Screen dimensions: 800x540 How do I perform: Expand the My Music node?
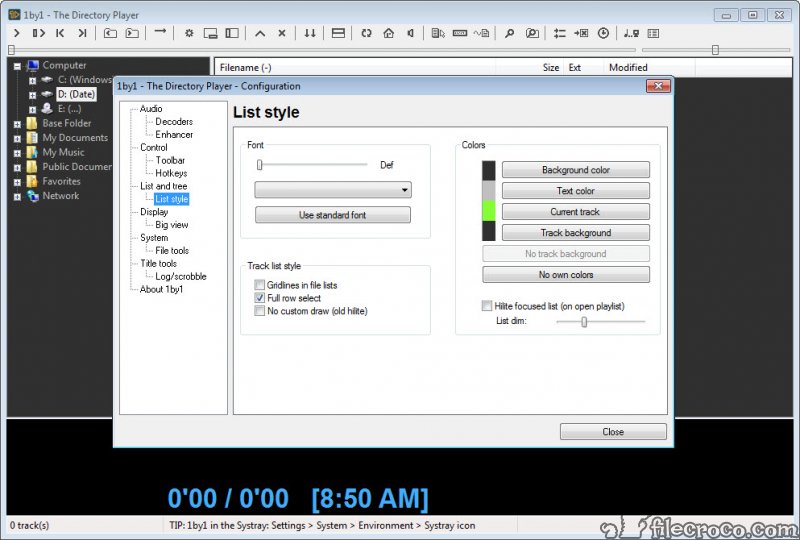17,153
